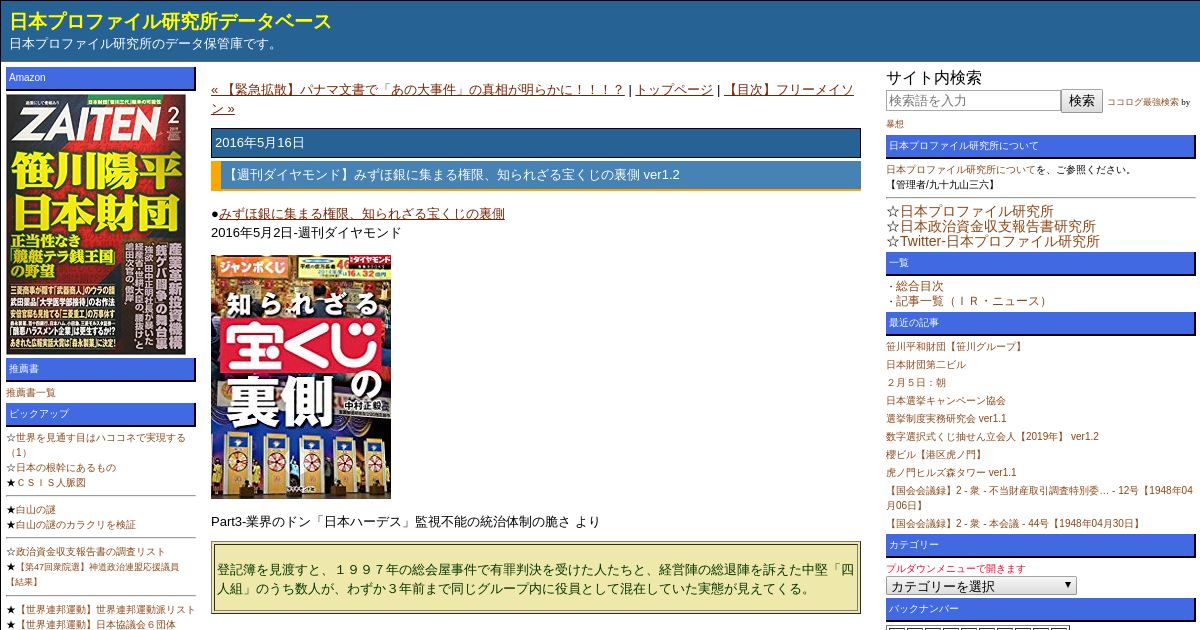Open the 総合目次 link
Viewport: 1200px width, 630px height.
pos(919,286)
